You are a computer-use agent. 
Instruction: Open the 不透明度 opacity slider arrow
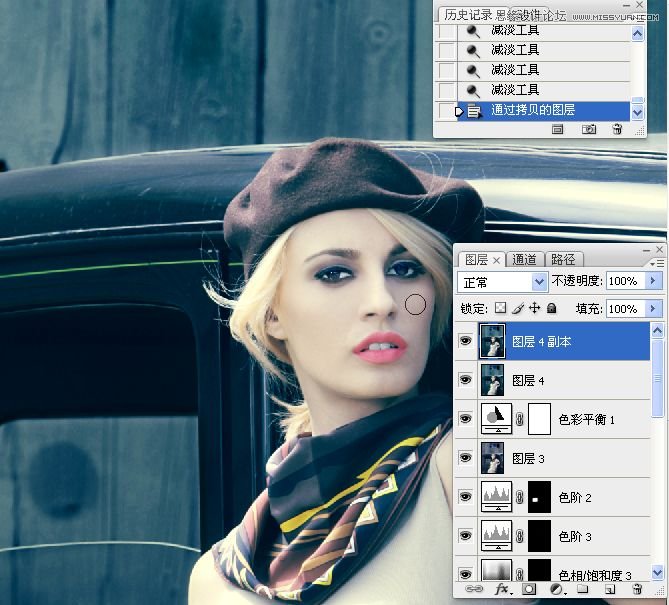tap(653, 282)
